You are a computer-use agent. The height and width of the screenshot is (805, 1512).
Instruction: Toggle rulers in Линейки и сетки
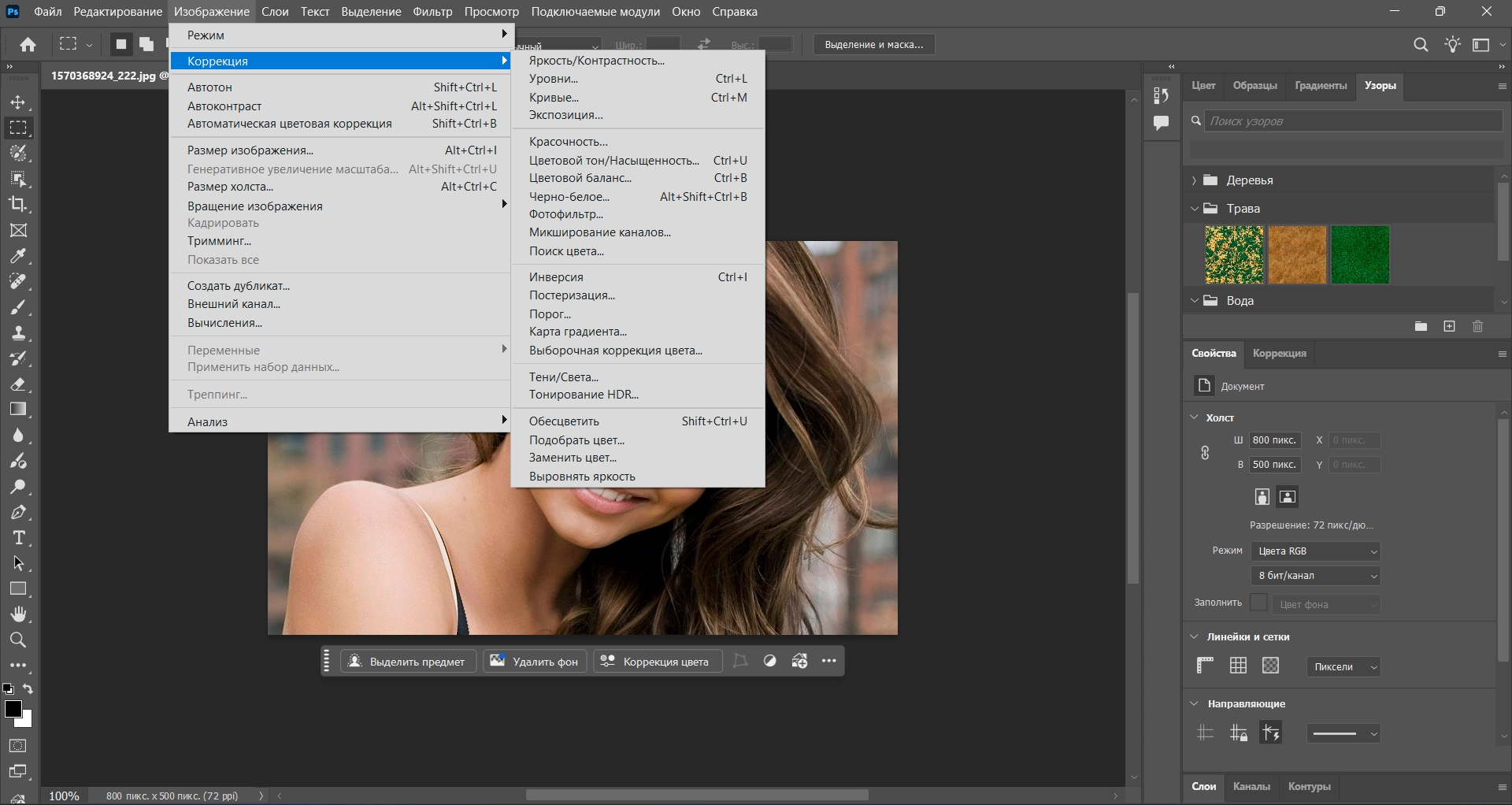pos(1205,666)
